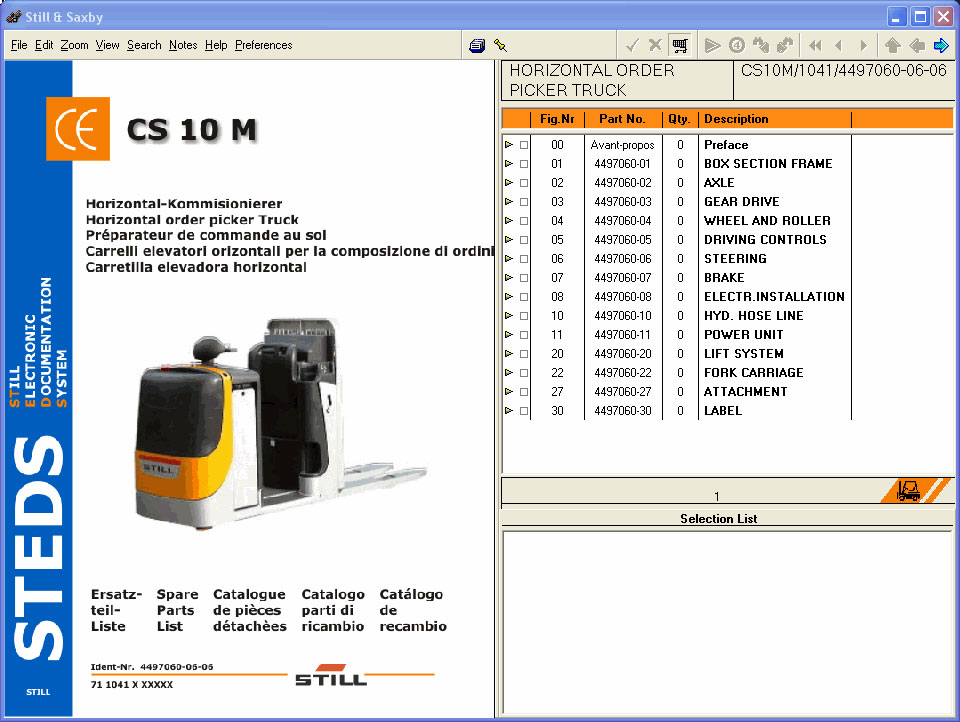Viewport: 960px width, 722px height.
Task: Open the View menu
Action: point(107,45)
